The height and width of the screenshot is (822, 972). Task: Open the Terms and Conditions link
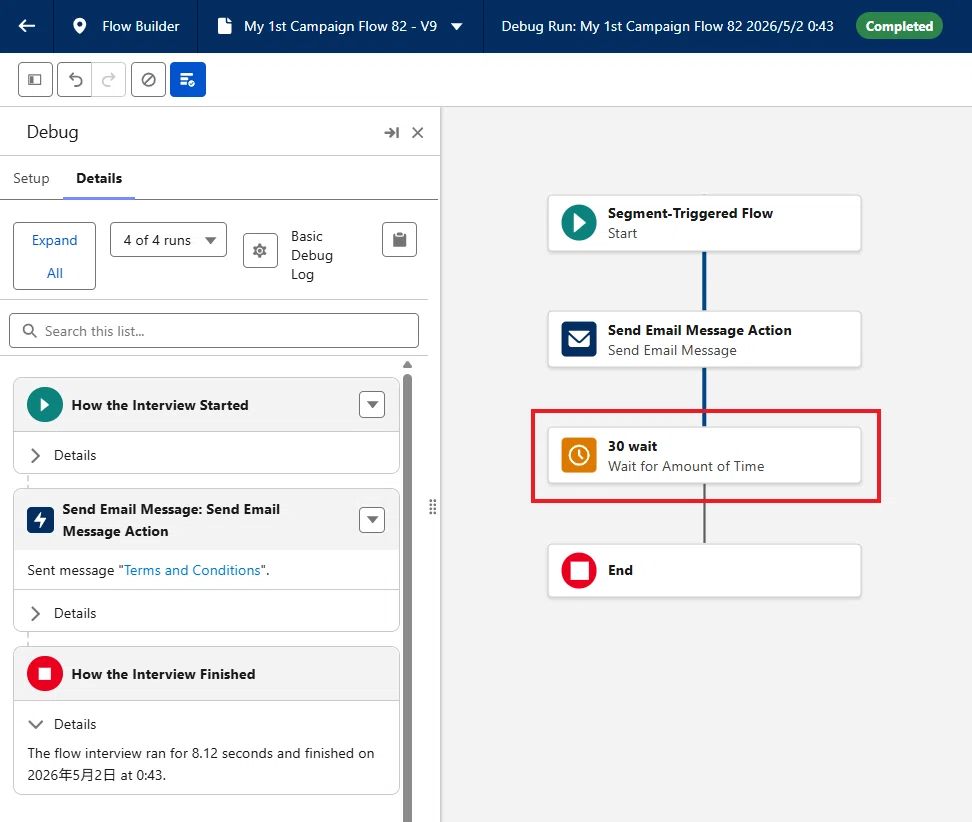[192, 570]
